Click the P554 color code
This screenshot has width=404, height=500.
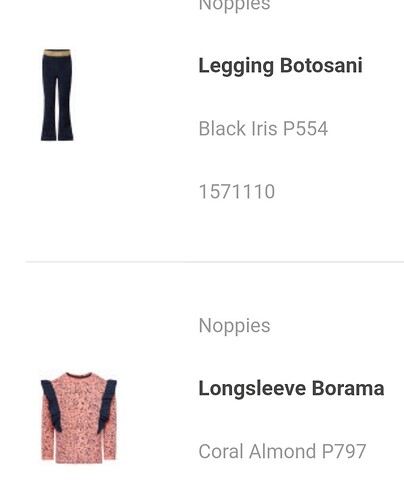click(x=305, y=128)
